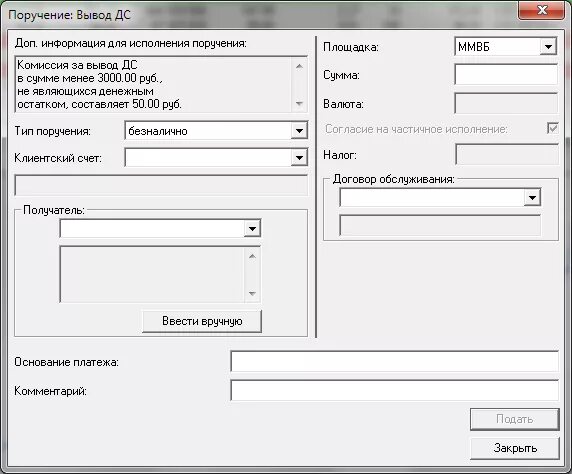Click down arrow in commission info scrollbar
This screenshot has height=474, width=572.
click(x=299, y=104)
